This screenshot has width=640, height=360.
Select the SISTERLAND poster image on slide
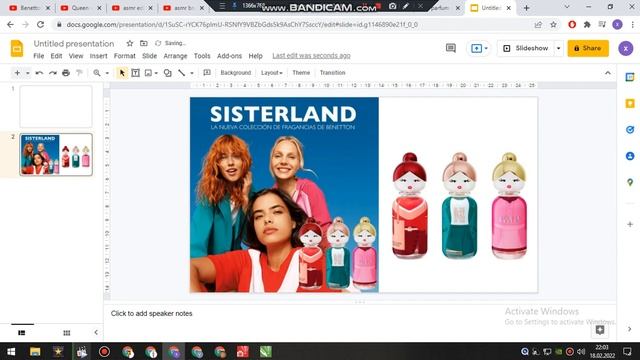click(284, 195)
